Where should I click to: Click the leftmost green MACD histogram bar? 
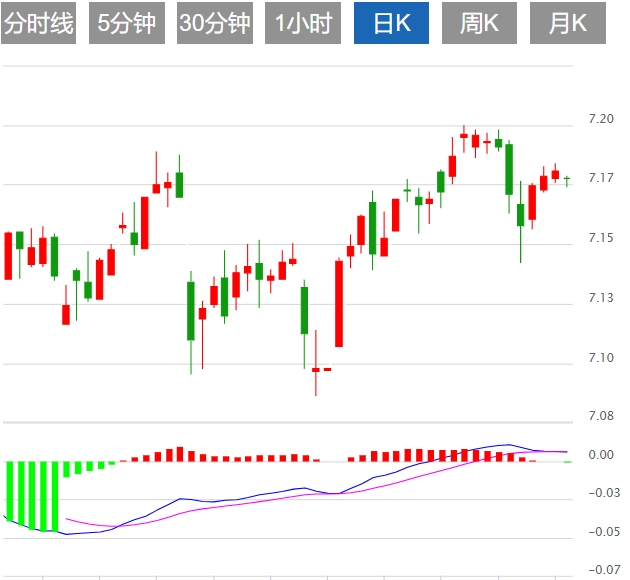[9, 491]
